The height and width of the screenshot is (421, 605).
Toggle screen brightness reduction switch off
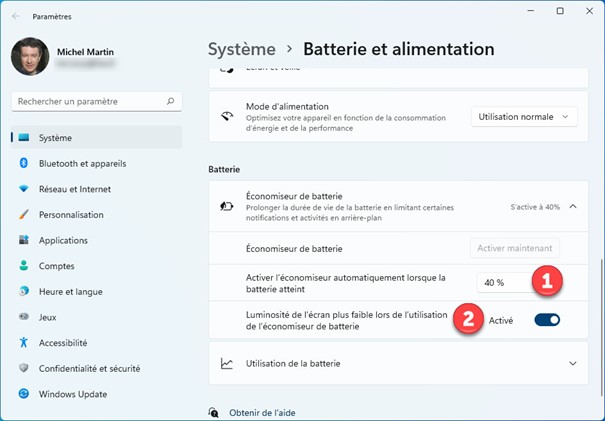(547, 320)
